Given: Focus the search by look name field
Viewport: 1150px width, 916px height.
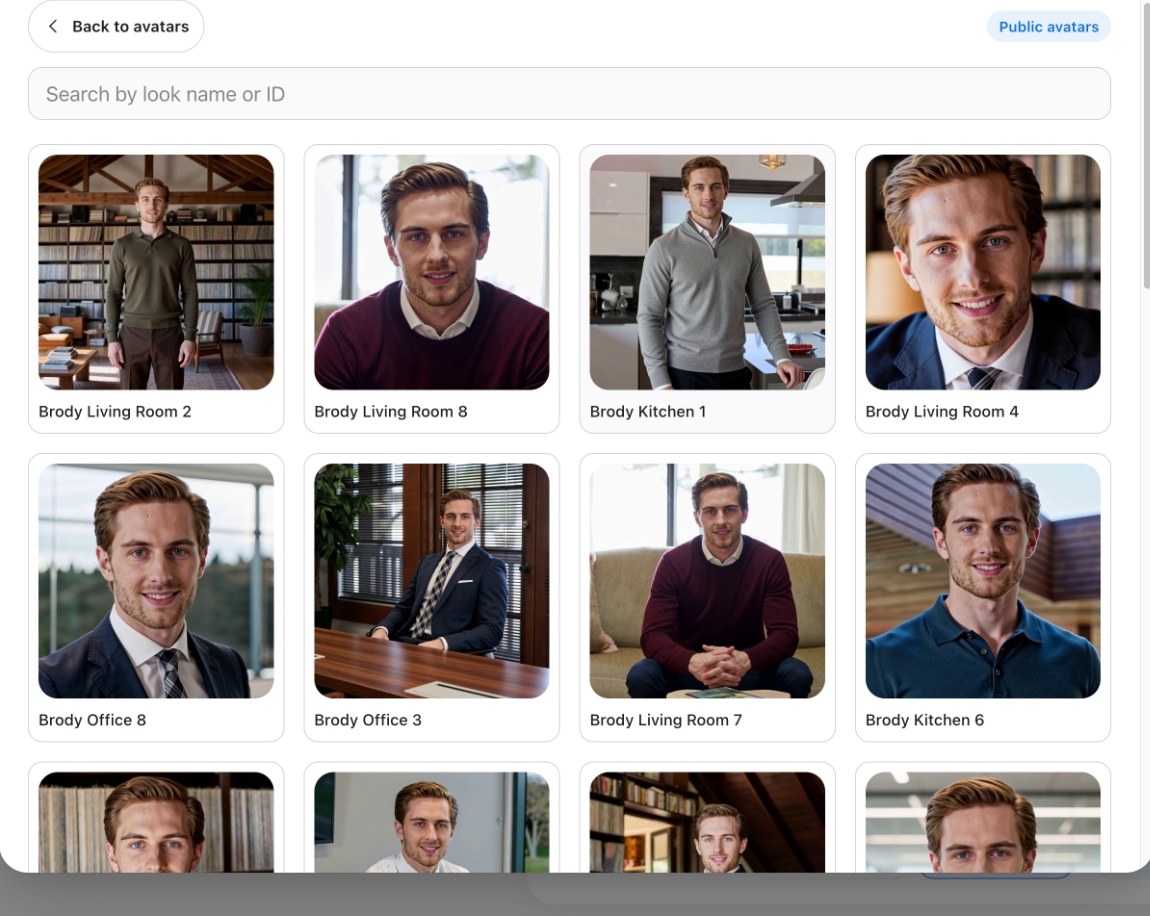Looking at the screenshot, I should (x=569, y=94).
